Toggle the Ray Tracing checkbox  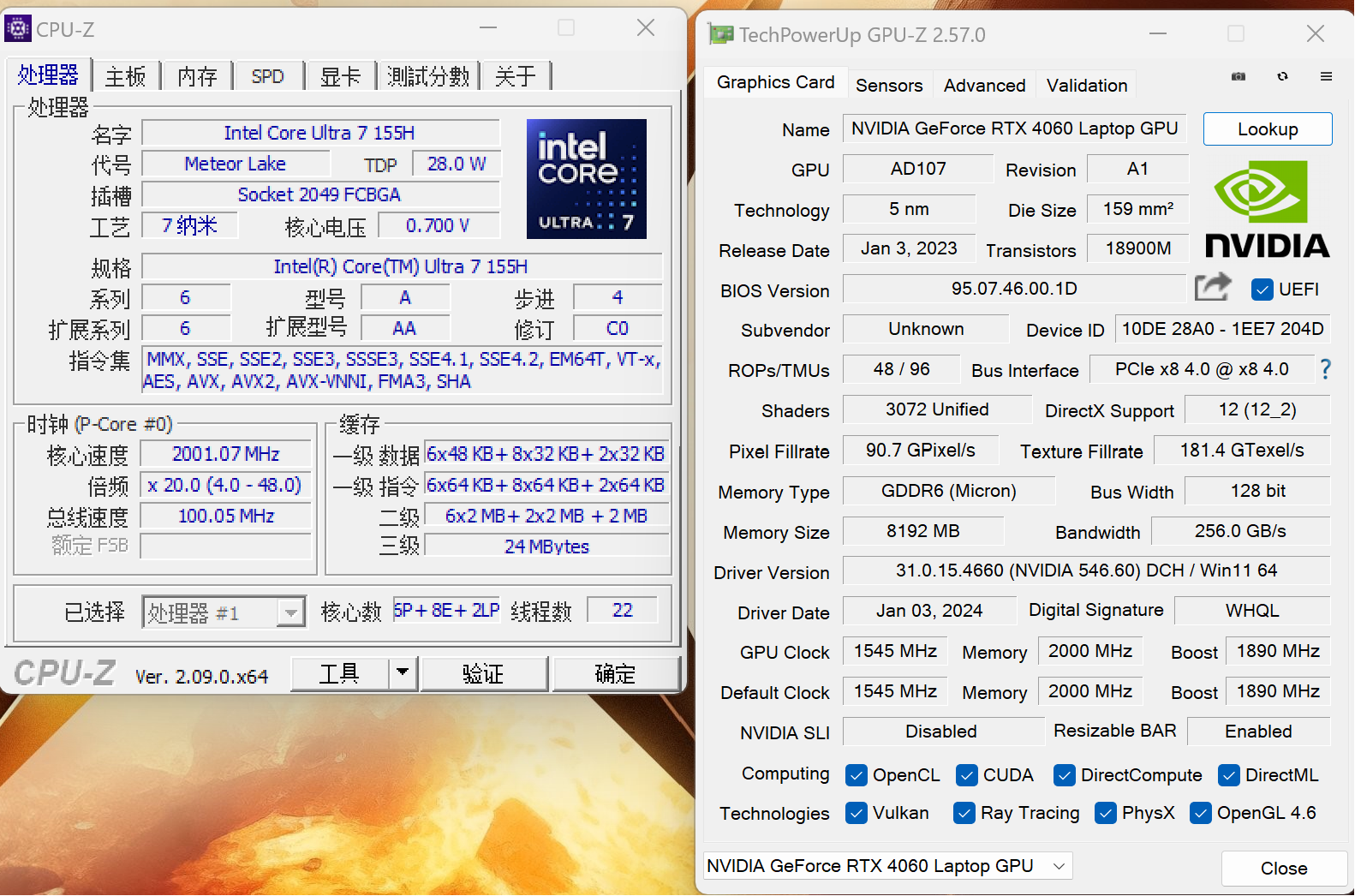(964, 813)
